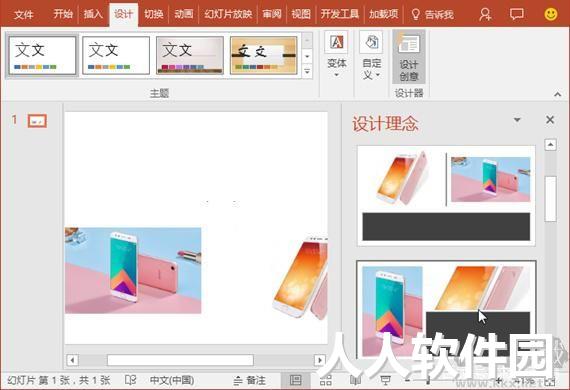Image resolution: width=570 pixels, height=390 pixels.
Task: Click the spell-check book icon in the status bar
Action: click(130, 380)
